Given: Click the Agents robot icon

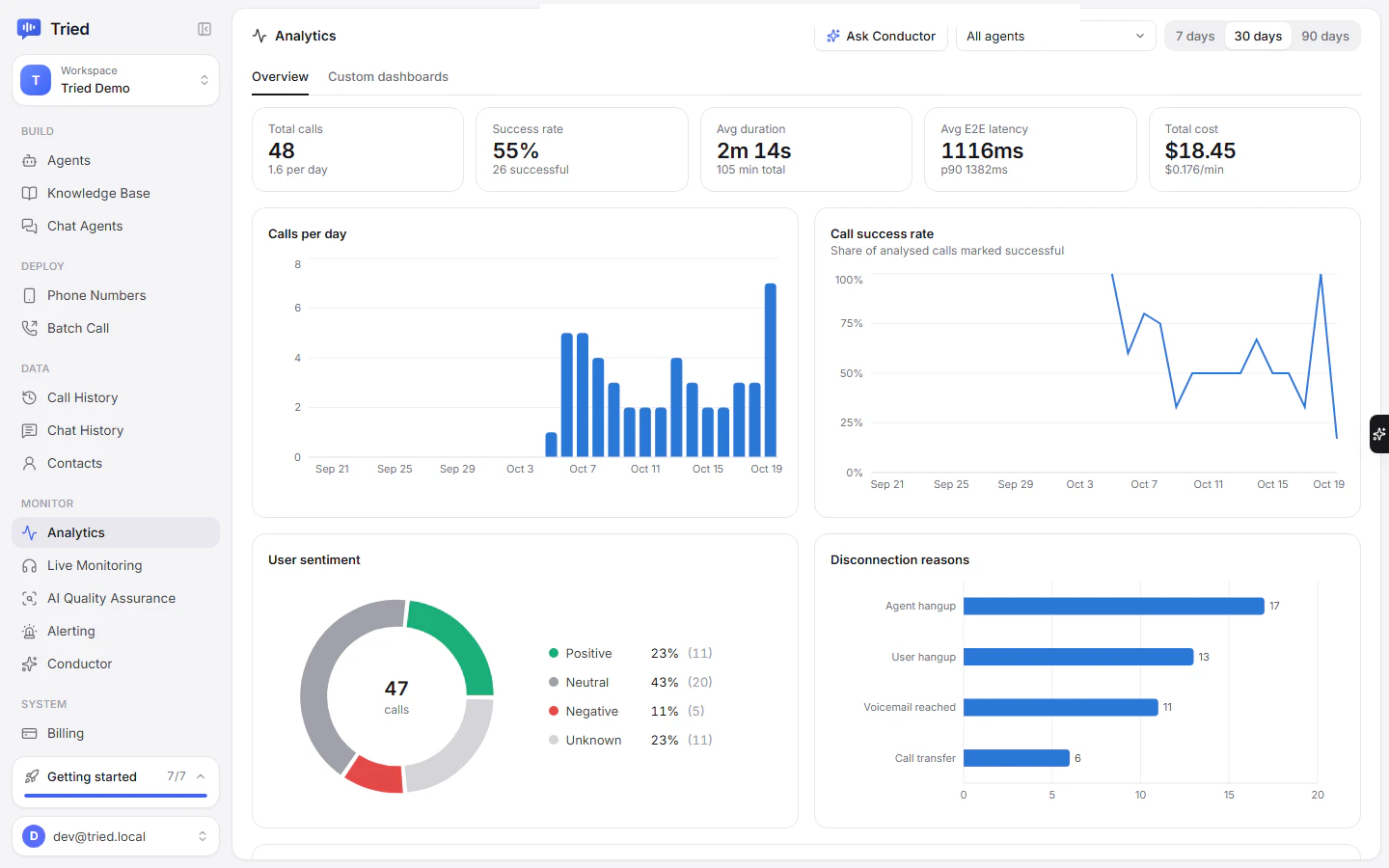Looking at the screenshot, I should coord(30,160).
